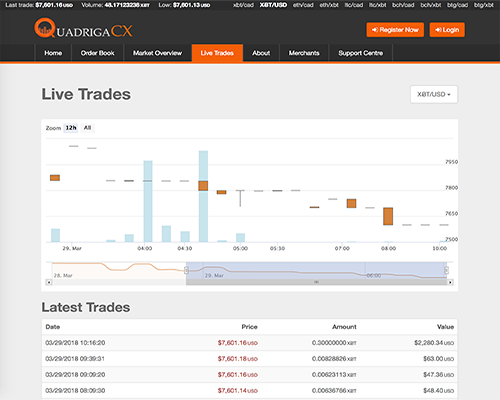Click value $2,280.34 USD

tap(434, 343)
